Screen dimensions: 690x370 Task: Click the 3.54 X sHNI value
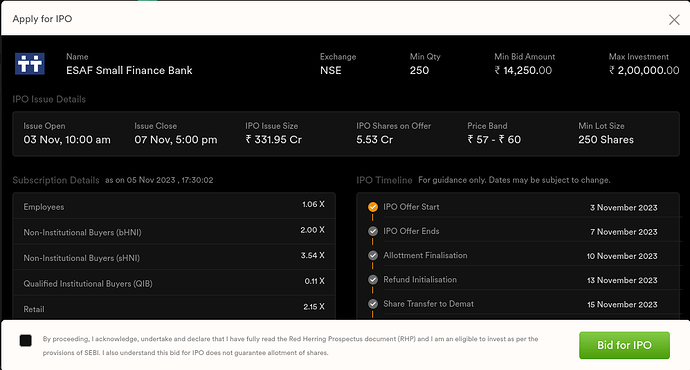312,255
